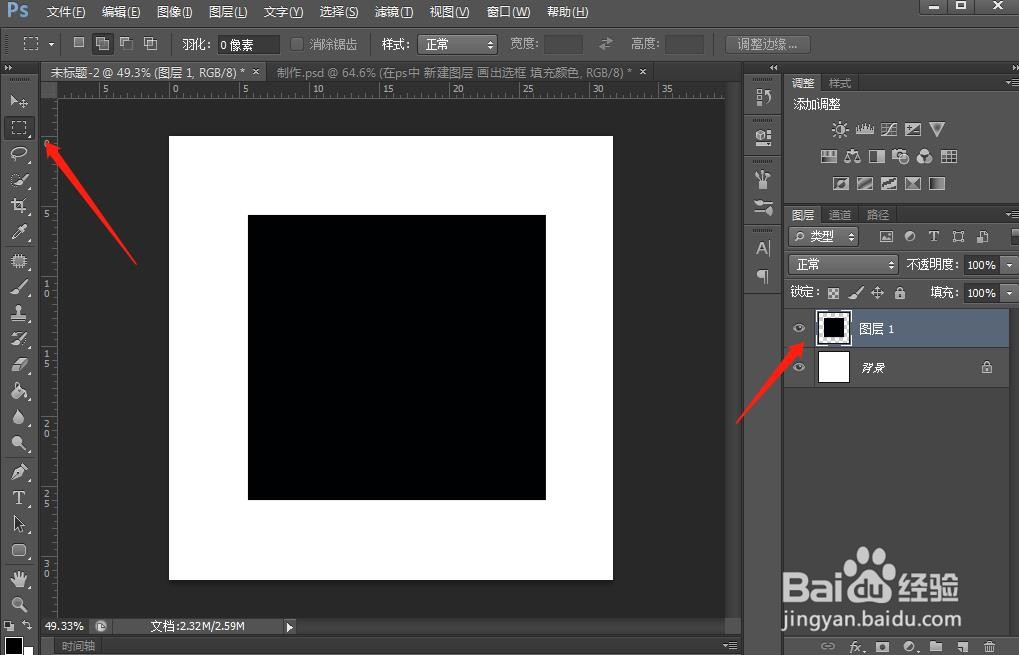Select the Path Selection tool
This screenshot has height=655, width=1019.
19,524
